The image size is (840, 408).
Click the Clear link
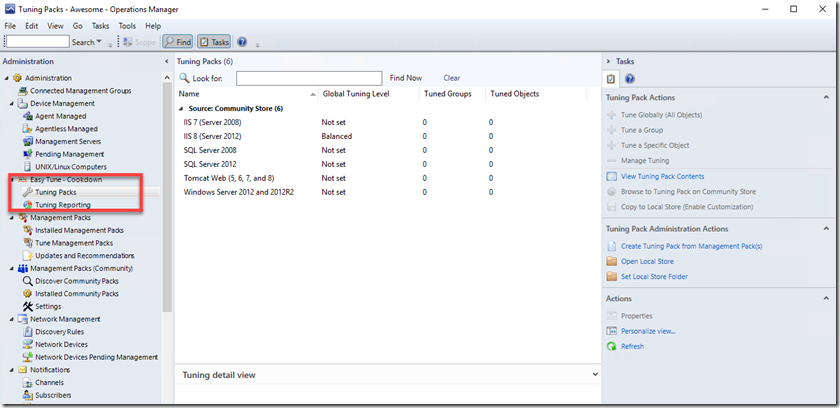tap(452, 78)
